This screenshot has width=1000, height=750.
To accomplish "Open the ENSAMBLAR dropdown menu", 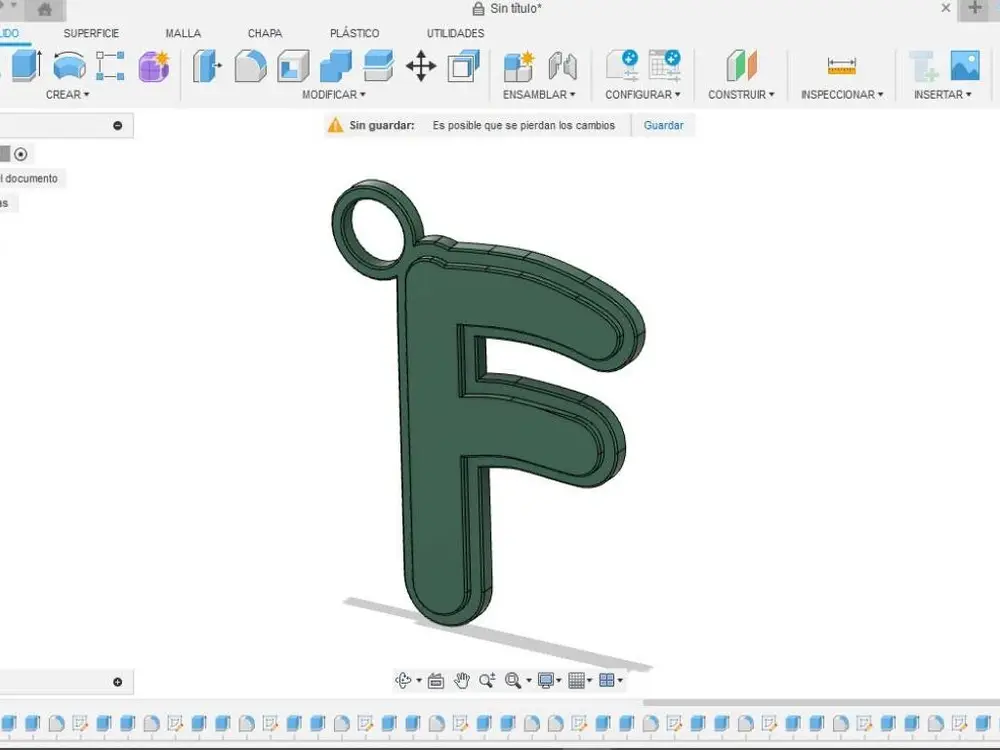I will coord(539,94).
